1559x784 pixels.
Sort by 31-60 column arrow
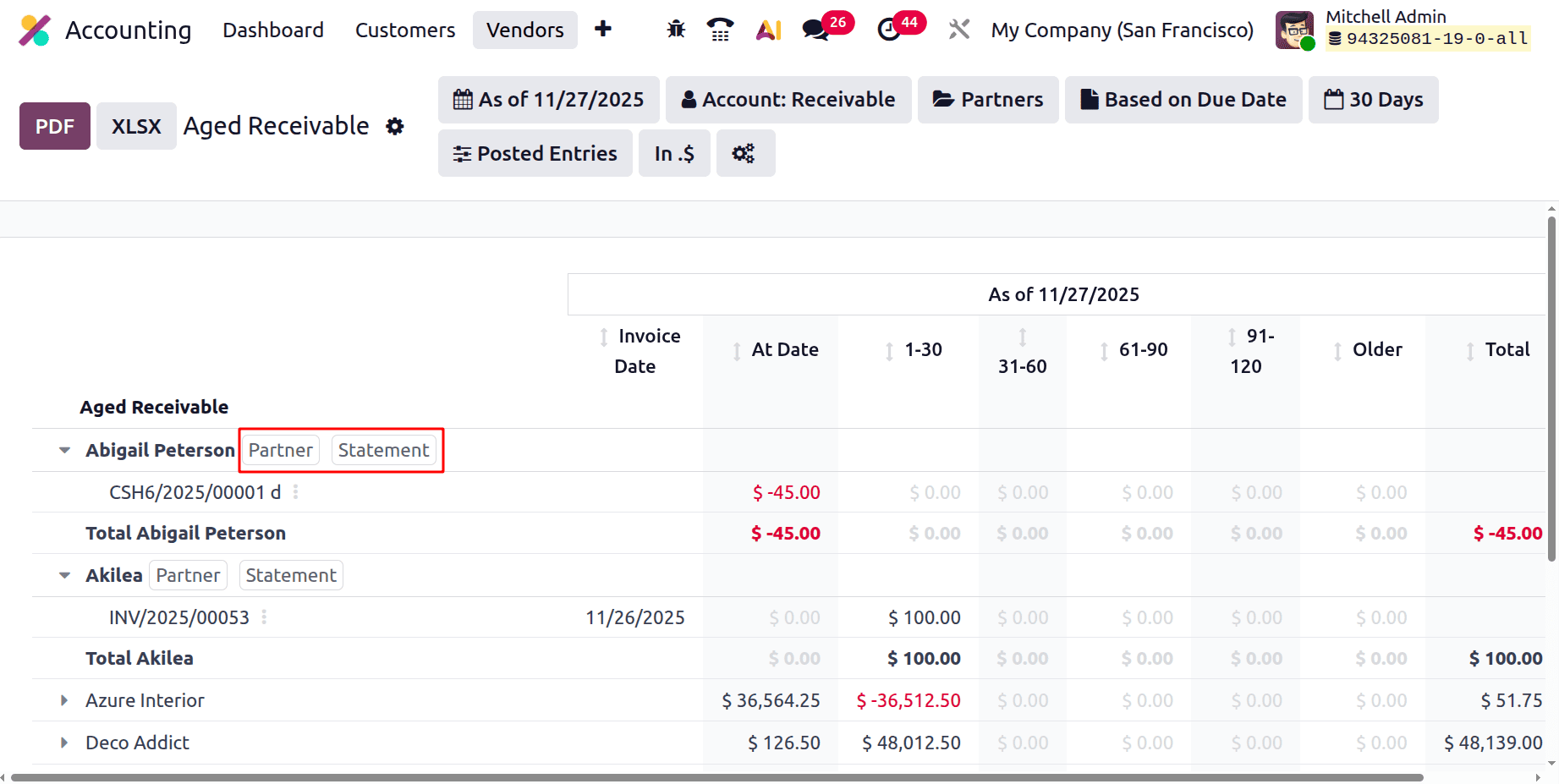pyautogui.click(x=1023, y=337)
